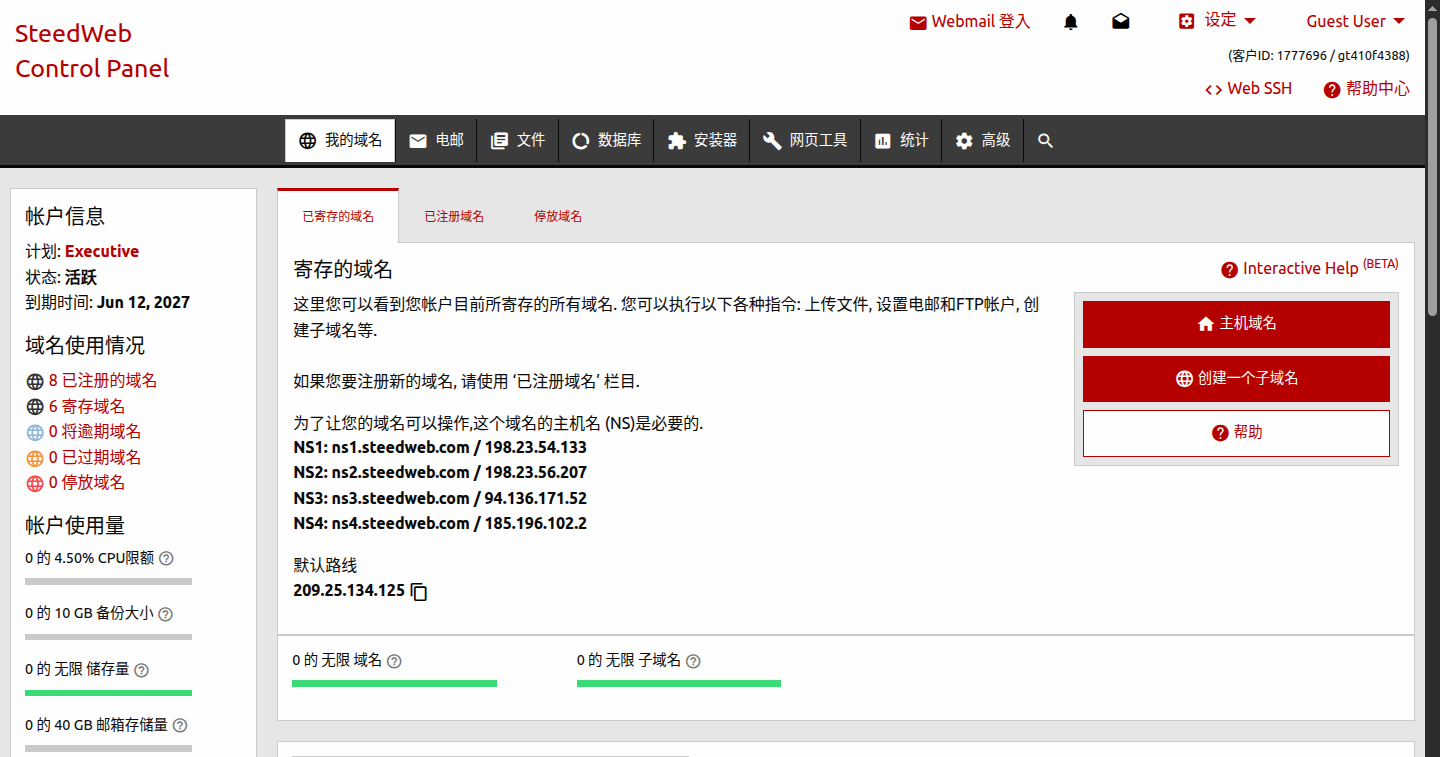Click the 备份大小 usage bar
Image resolution: width=1440 pixels, height=757 pixels.
click(x=108, y=637)
